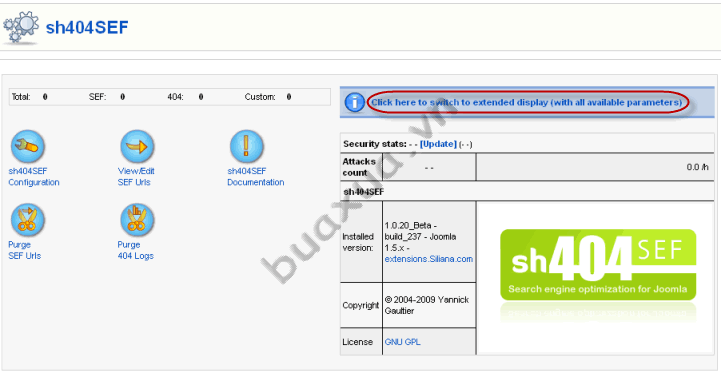Click the sh404SEF Configuration text link

coord(34,177)
